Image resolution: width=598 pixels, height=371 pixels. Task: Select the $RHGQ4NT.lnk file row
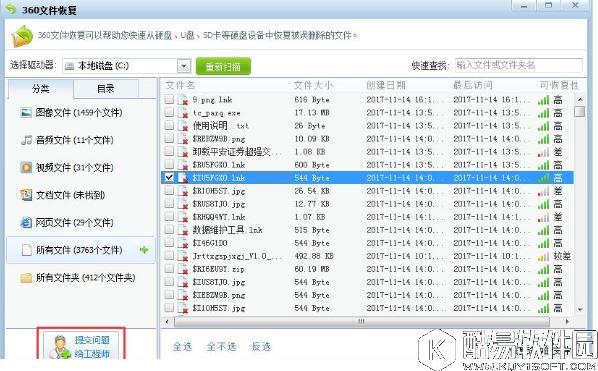pyautogui.click(x=367, y=217)
